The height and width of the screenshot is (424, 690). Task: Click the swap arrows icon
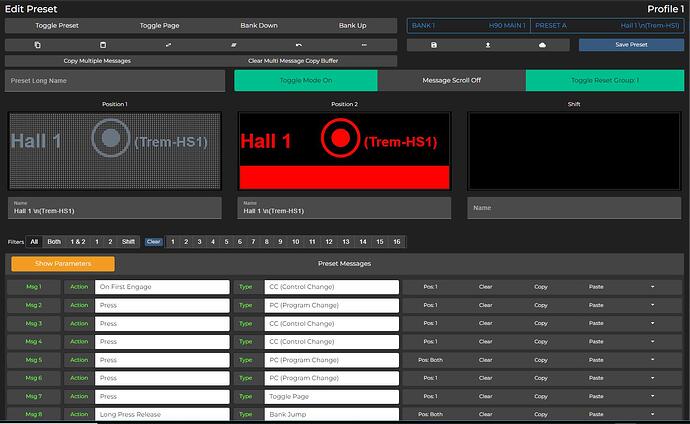(168, 45)
